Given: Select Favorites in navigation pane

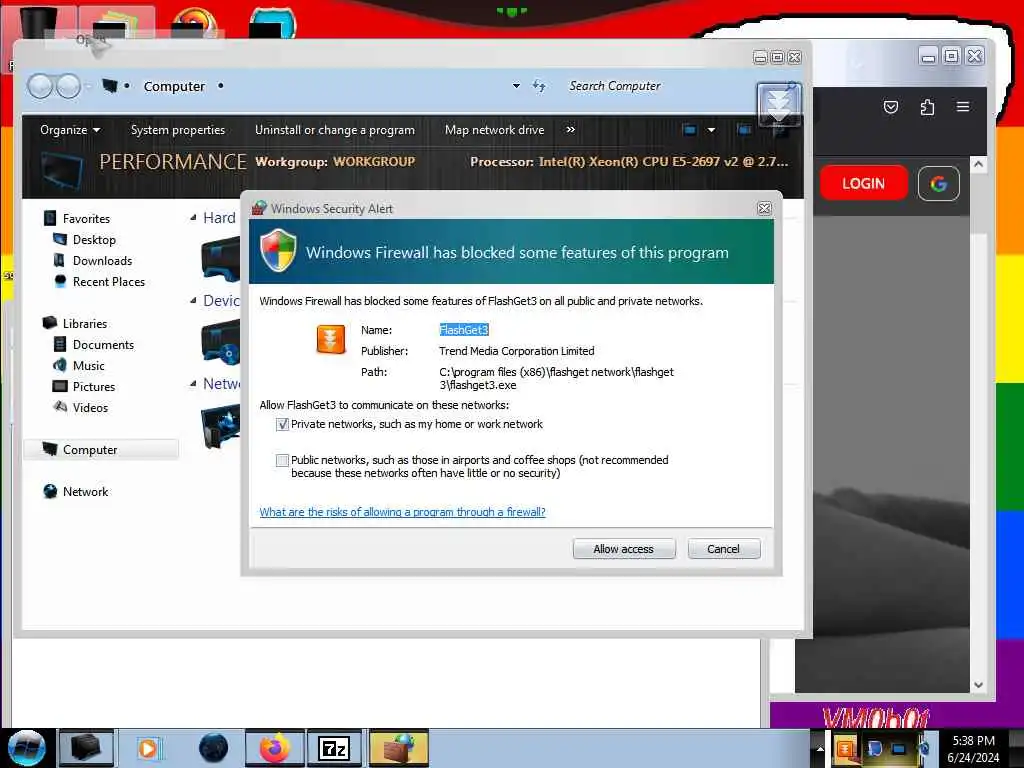Looking at the screenshot, I should tap(86, 219).
